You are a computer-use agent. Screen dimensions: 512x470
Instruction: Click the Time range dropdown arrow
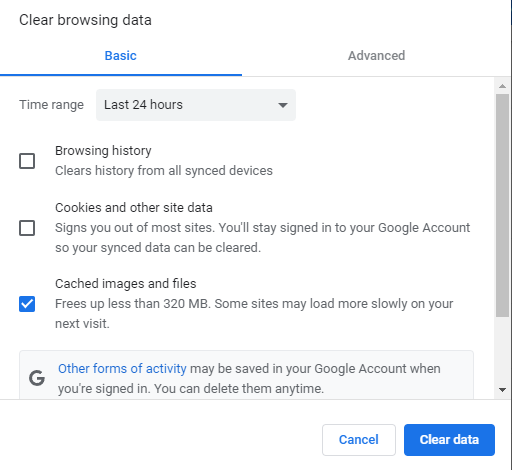pyautogui.click(x=283, y=105)
